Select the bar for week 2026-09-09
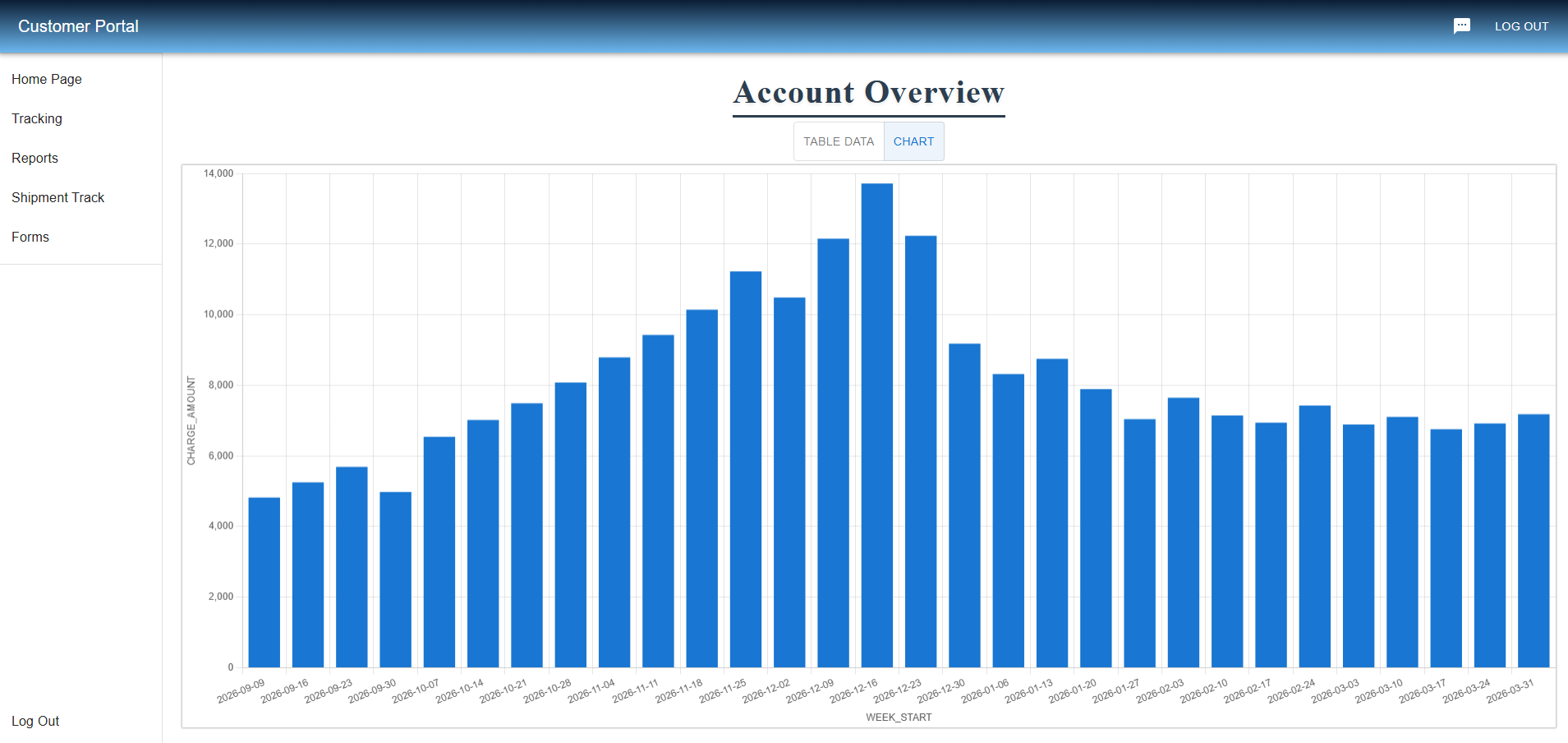The height and width of the screenshot is (743, 1568). coord(264,582)
